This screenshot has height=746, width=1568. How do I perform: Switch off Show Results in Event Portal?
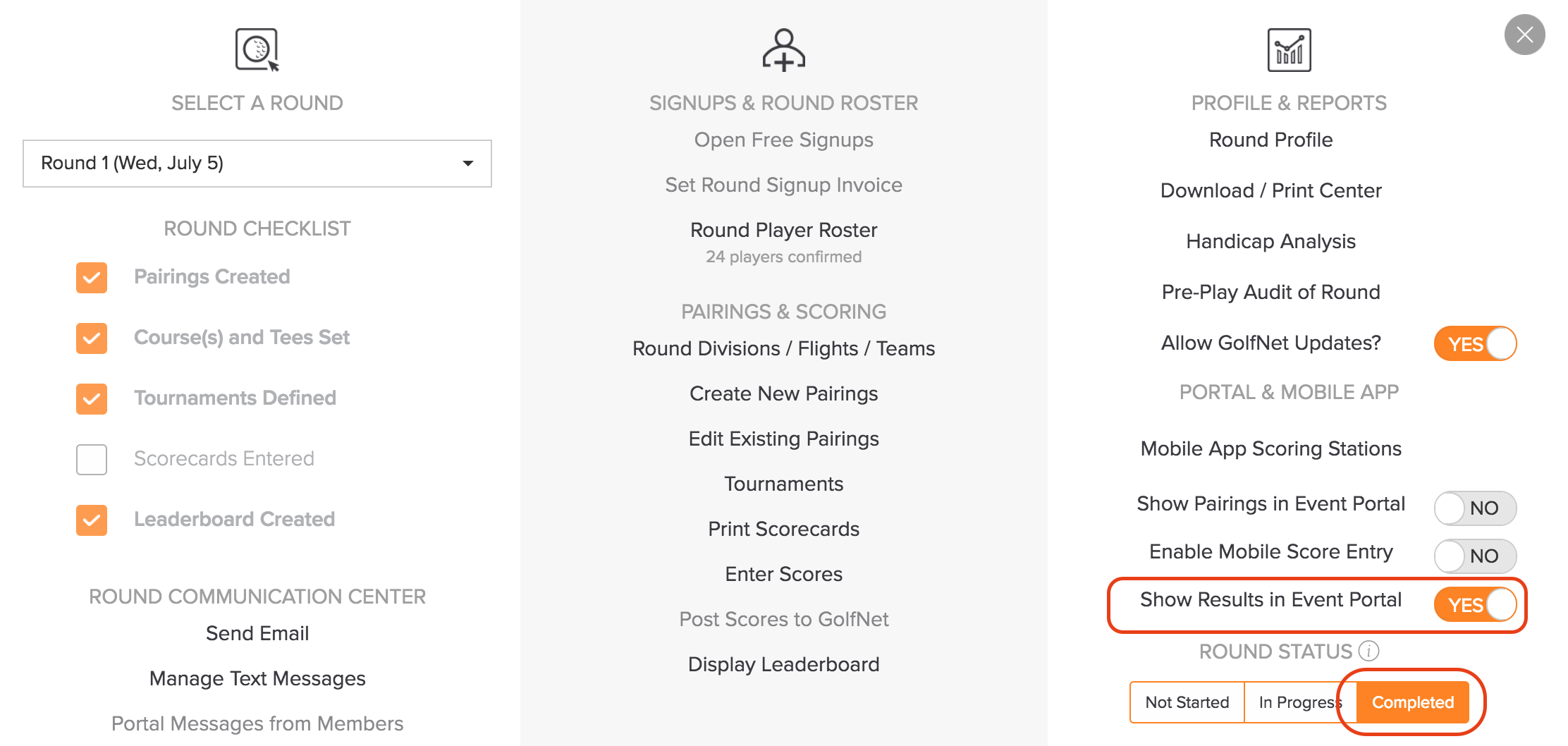(x=1475, y=605)
